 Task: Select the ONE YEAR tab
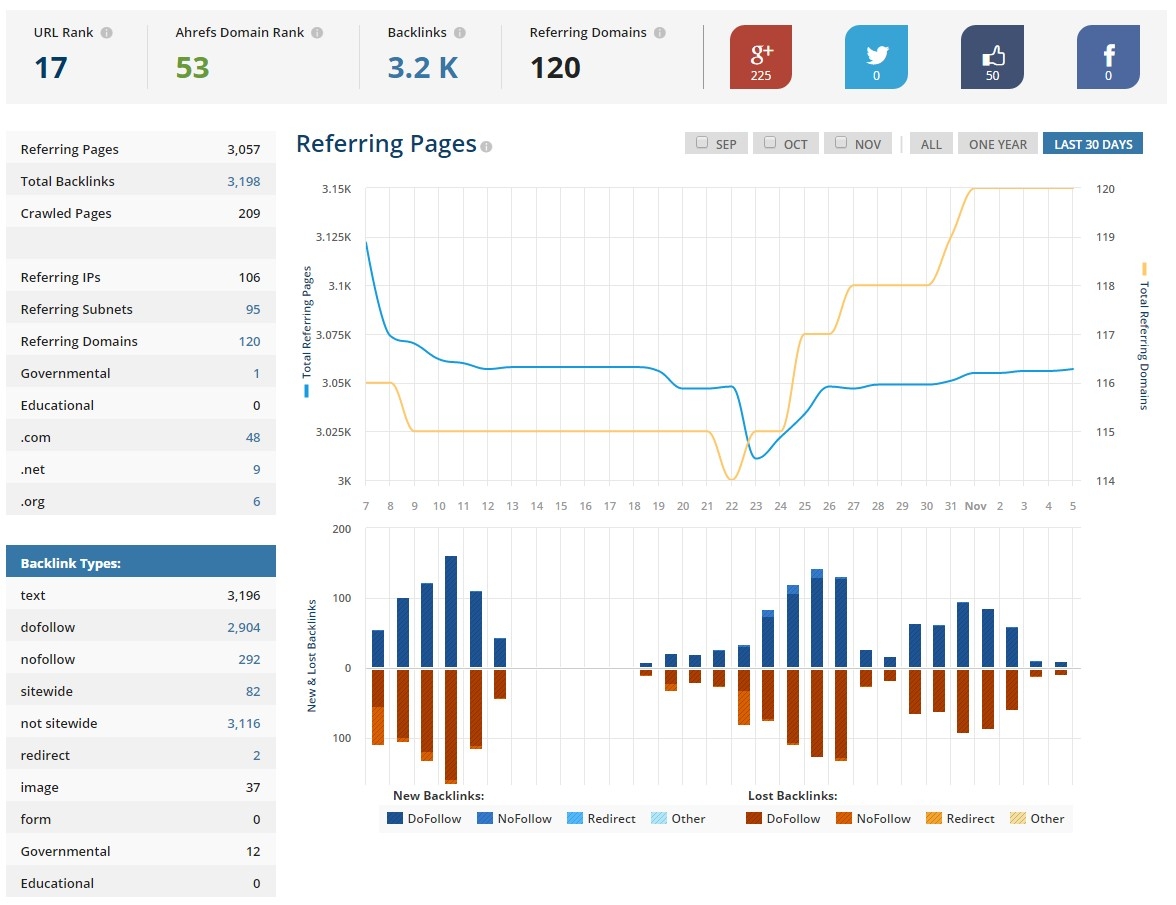coord(997,143)
